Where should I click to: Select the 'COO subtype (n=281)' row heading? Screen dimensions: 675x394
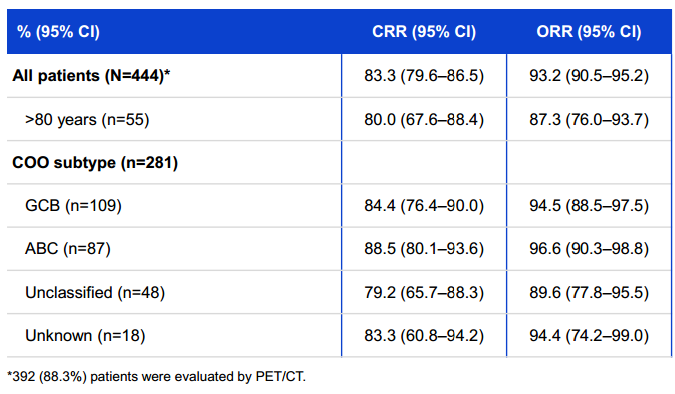tap(95, 163)
